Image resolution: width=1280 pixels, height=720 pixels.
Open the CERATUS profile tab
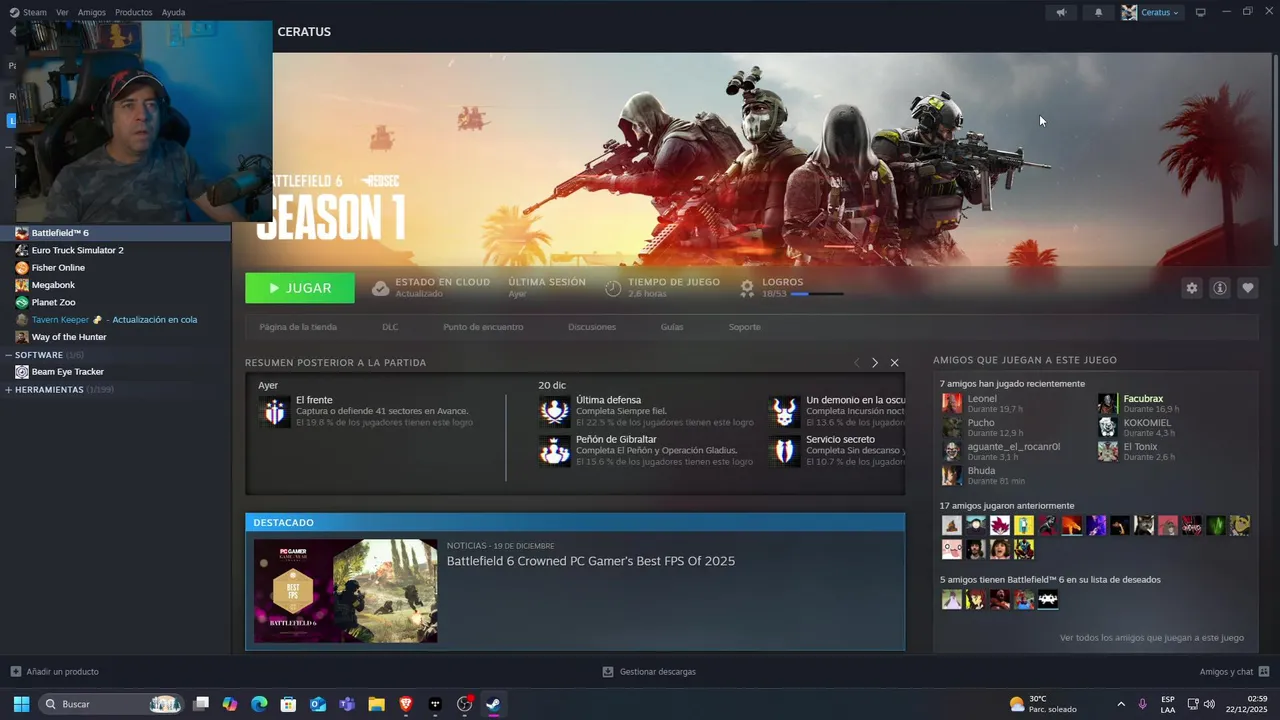click(304, 32)
